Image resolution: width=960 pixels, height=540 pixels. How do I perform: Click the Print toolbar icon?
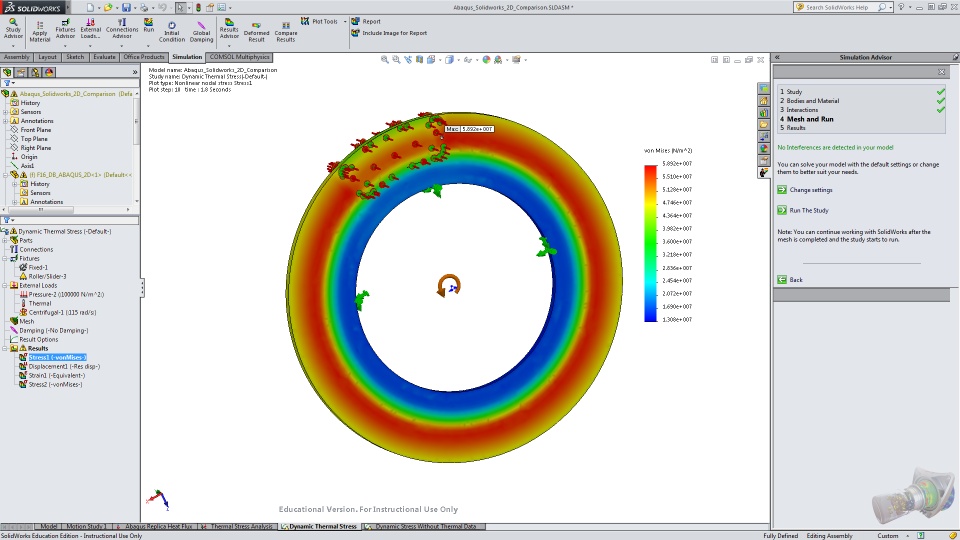pyautogui.click(x=144, y=7)
